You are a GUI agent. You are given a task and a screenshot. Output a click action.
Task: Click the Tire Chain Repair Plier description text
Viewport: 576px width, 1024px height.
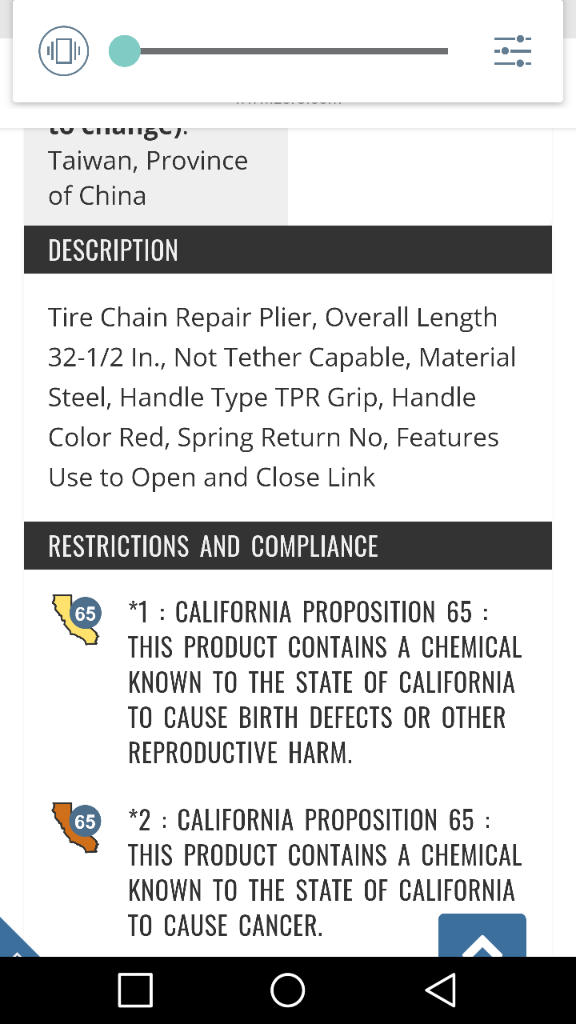point(282,397)
